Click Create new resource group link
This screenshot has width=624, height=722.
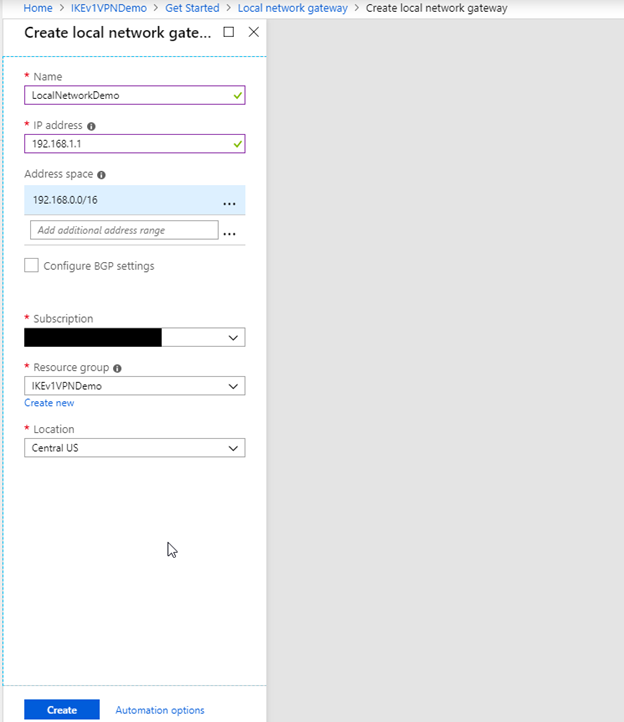[x=49, y=403]
